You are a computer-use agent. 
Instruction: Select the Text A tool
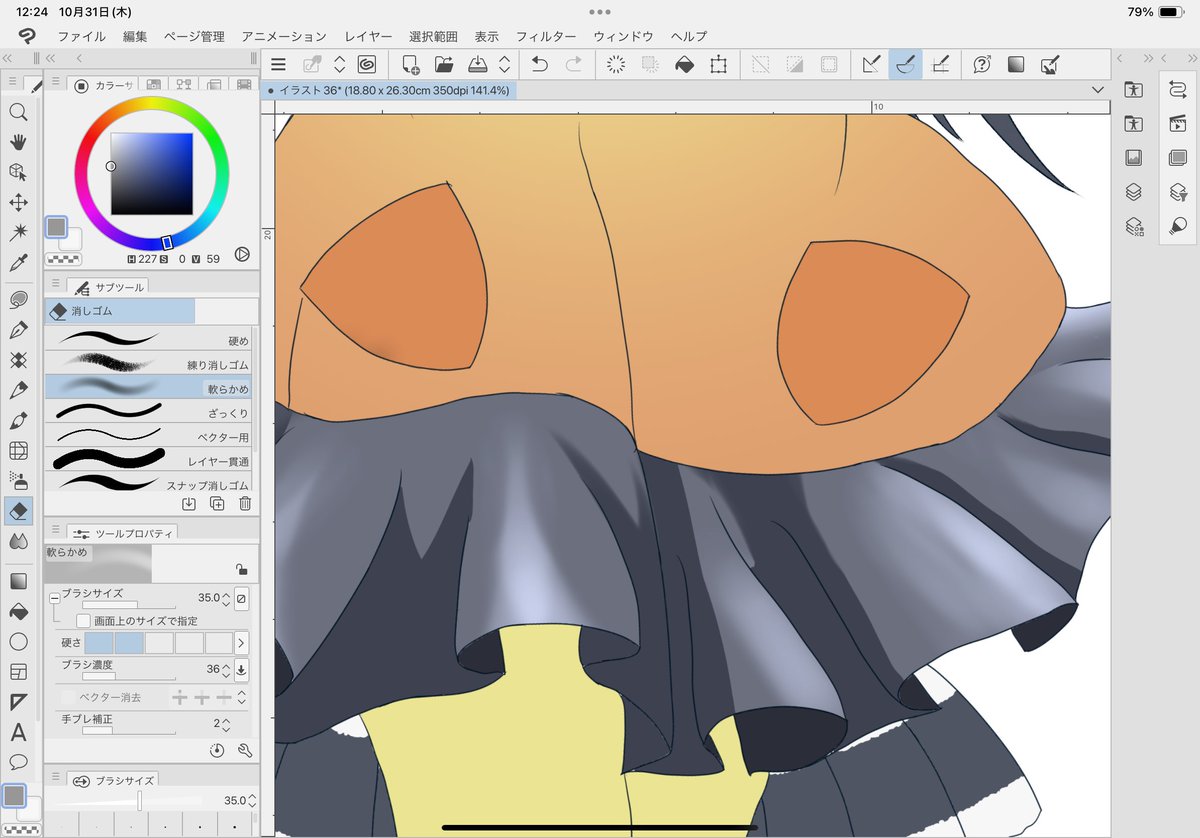pos(18,733)
